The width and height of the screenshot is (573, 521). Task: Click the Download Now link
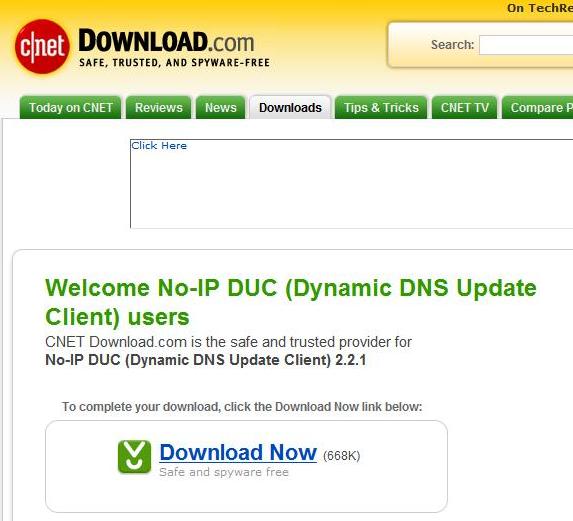pyautogui.click(x=238, y=453)
